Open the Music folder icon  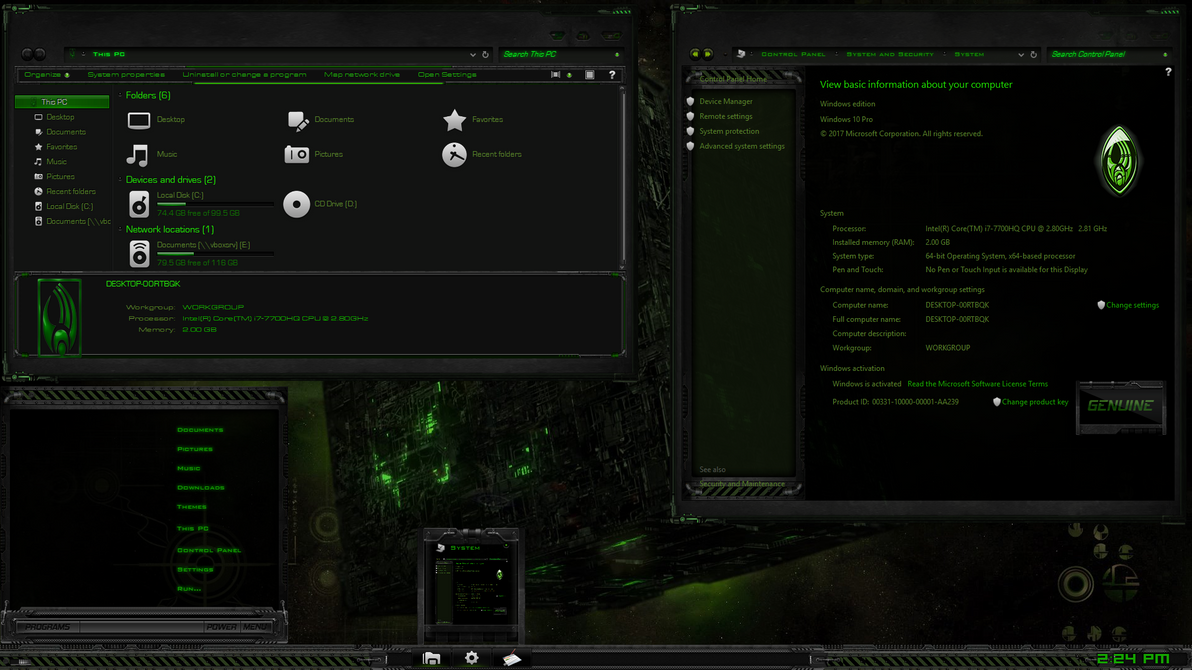coord(138,155)
